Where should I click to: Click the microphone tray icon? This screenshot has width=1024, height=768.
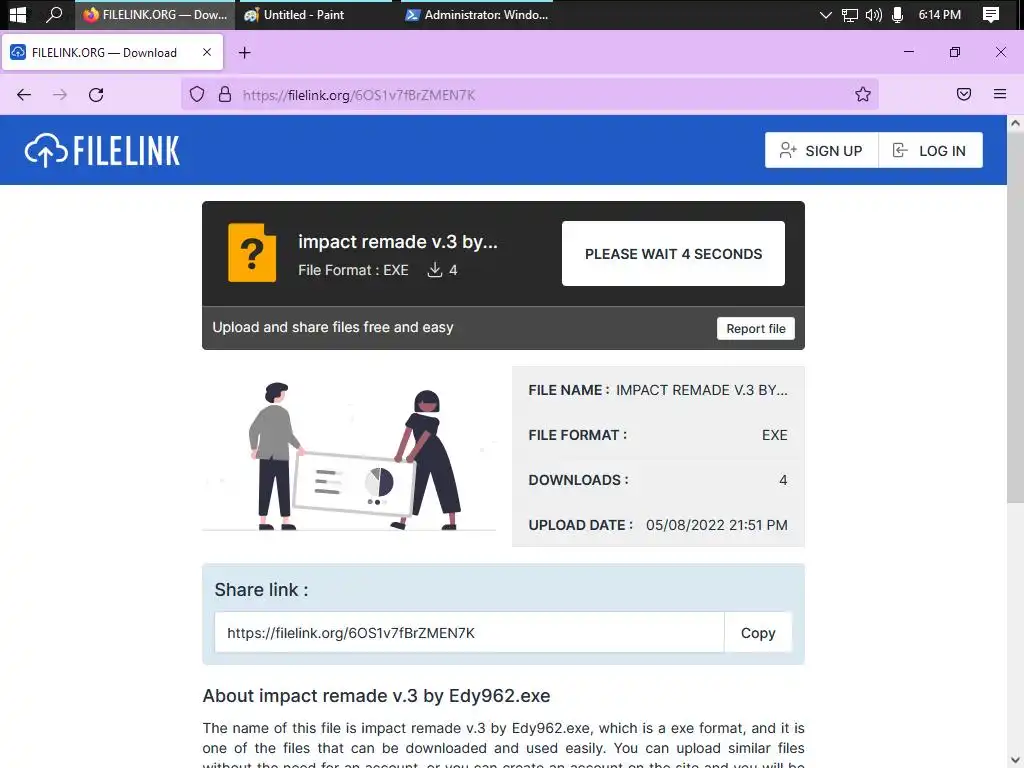(897, 14)
